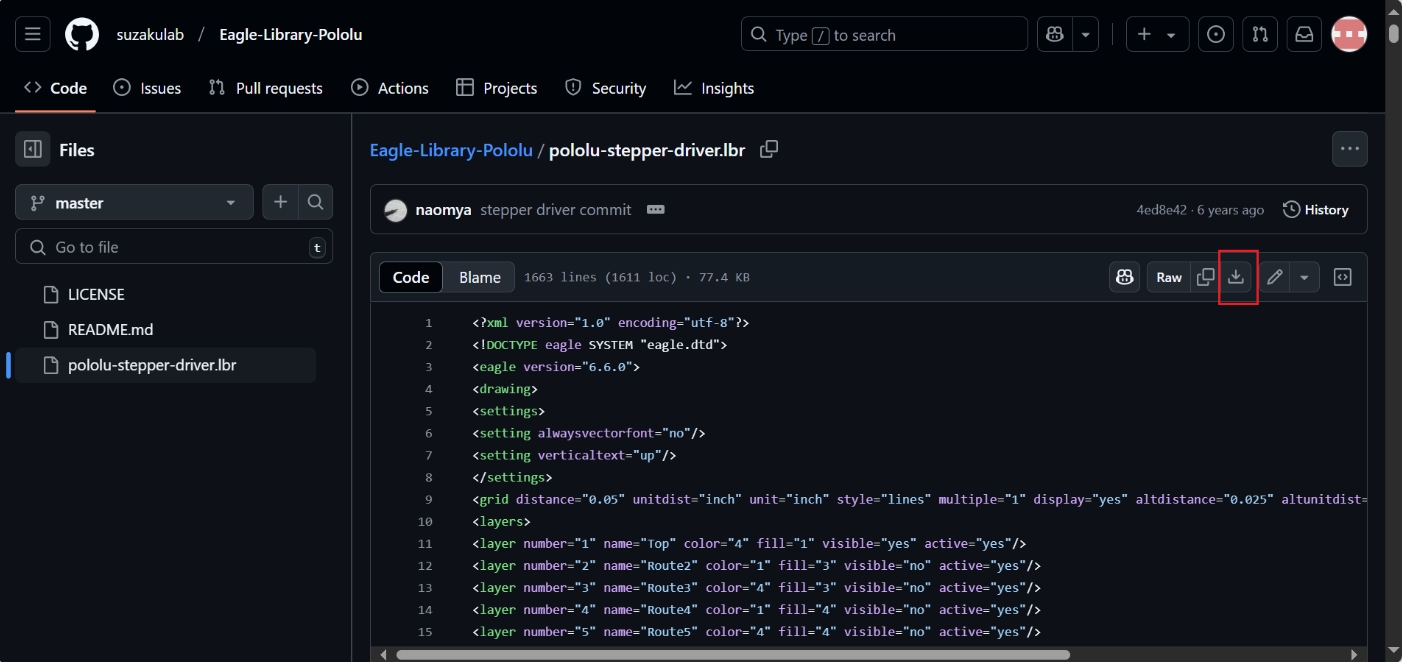Go to GitHub homepage via Octocat logo
This screenshot has width=1402, height=662.
pos(82,34)
